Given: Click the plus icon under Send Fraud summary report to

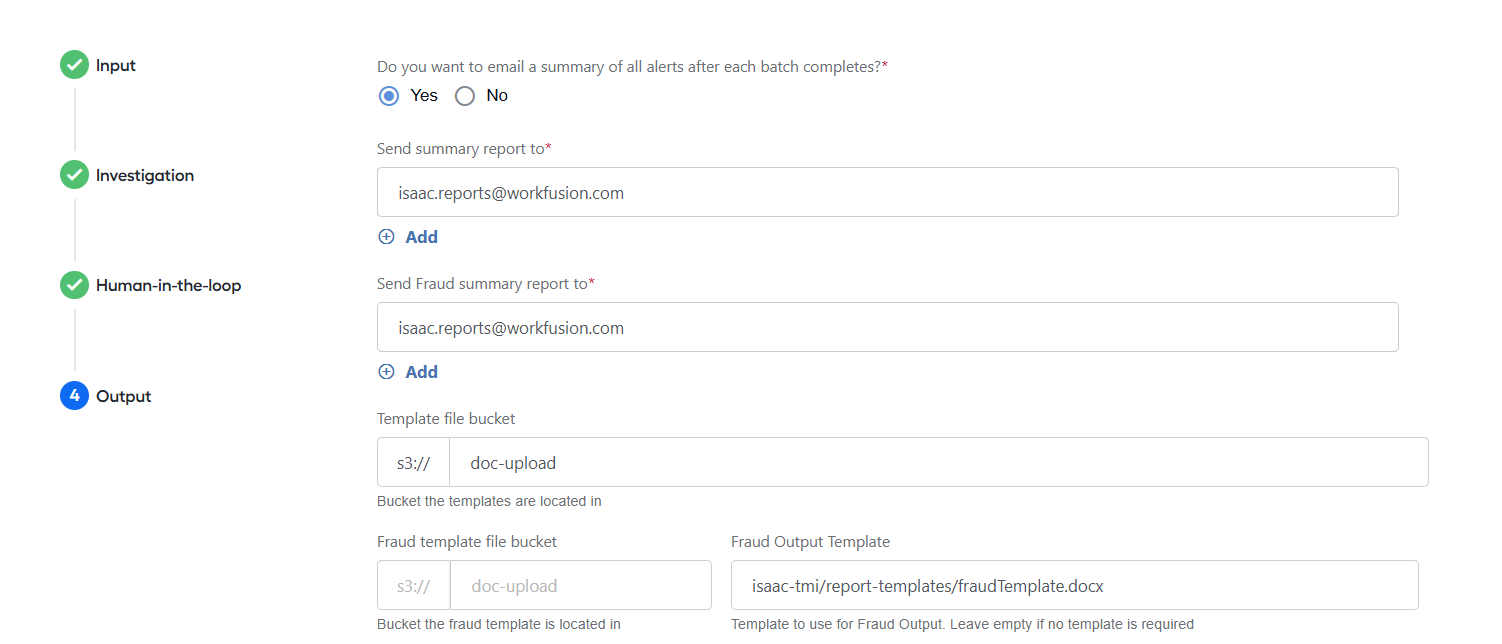Looking at the screenshot, I should tap(386, 372).
